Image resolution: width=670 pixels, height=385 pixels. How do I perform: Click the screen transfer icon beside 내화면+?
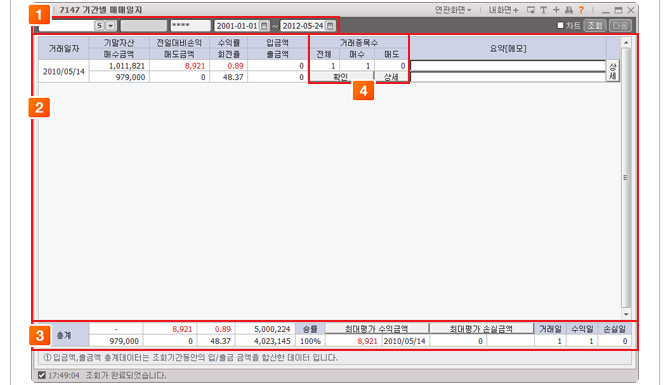tap(531, 10)
